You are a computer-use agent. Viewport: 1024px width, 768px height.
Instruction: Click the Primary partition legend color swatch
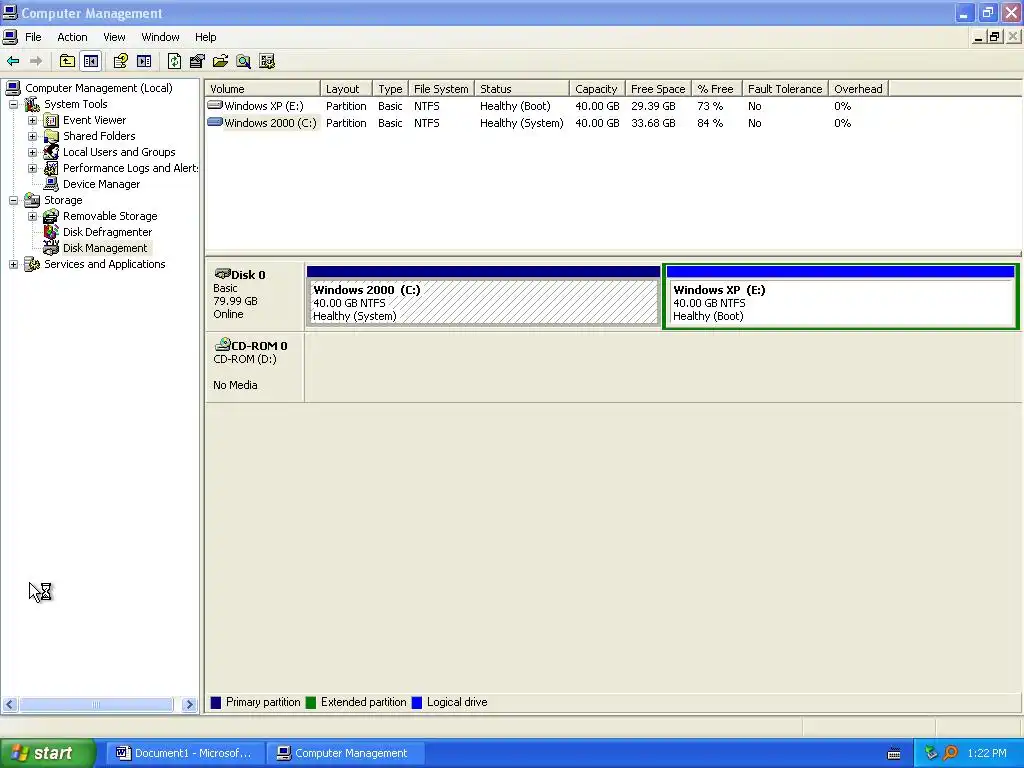point(216,703)
